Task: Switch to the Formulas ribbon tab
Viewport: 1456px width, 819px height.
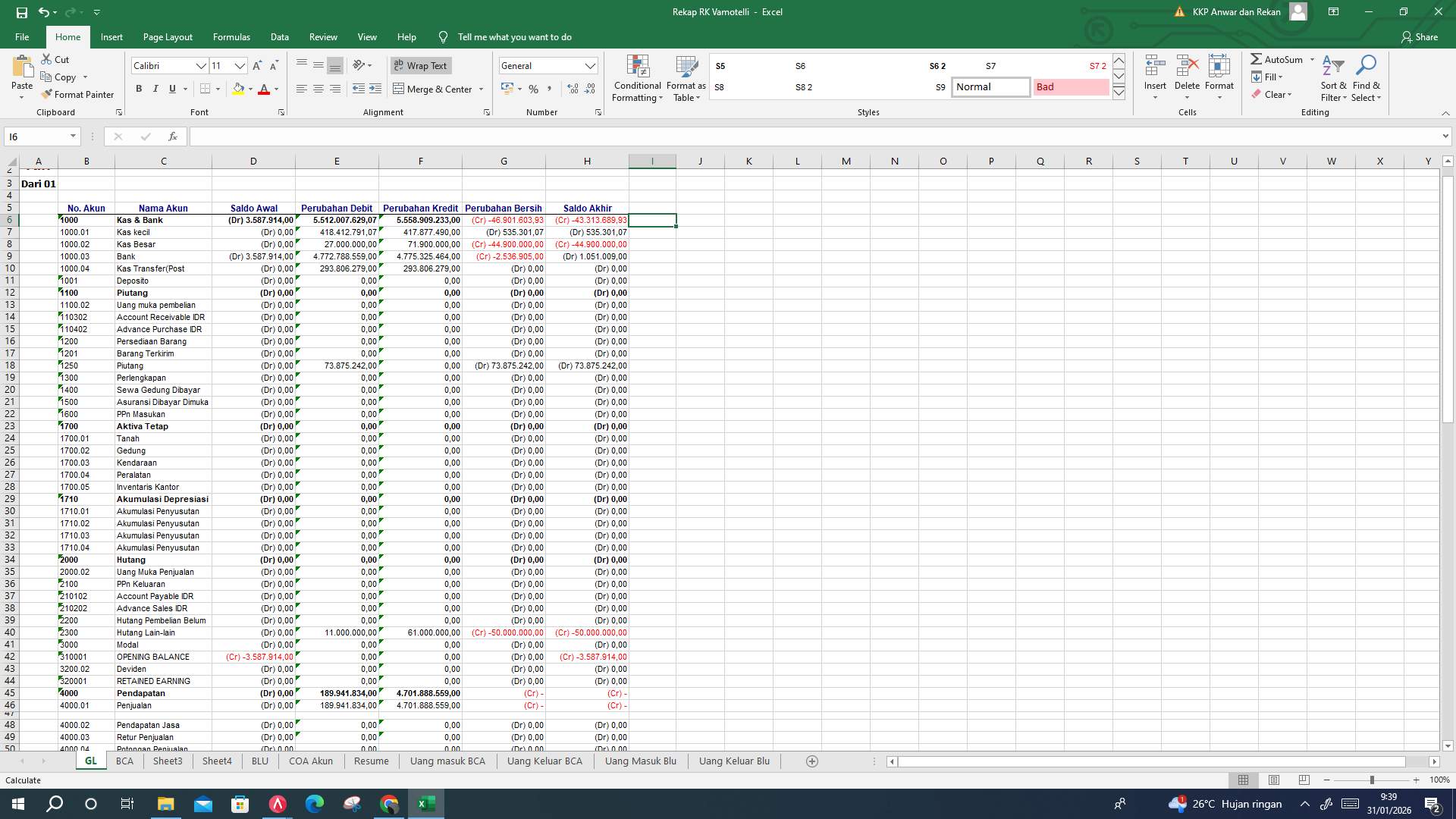Action: [x=231, y=36]
